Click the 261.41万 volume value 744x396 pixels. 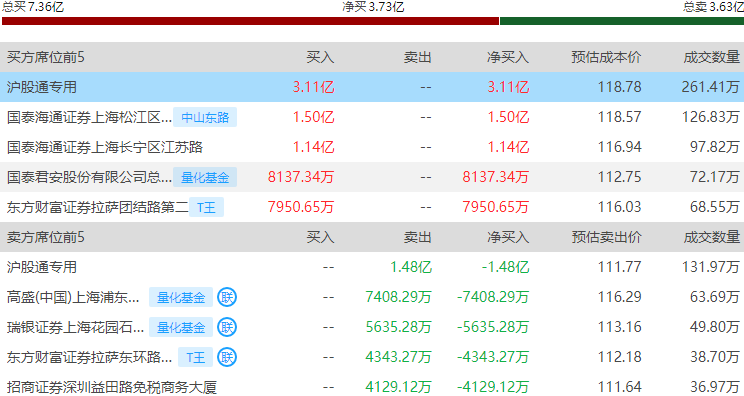coord(711,87)
